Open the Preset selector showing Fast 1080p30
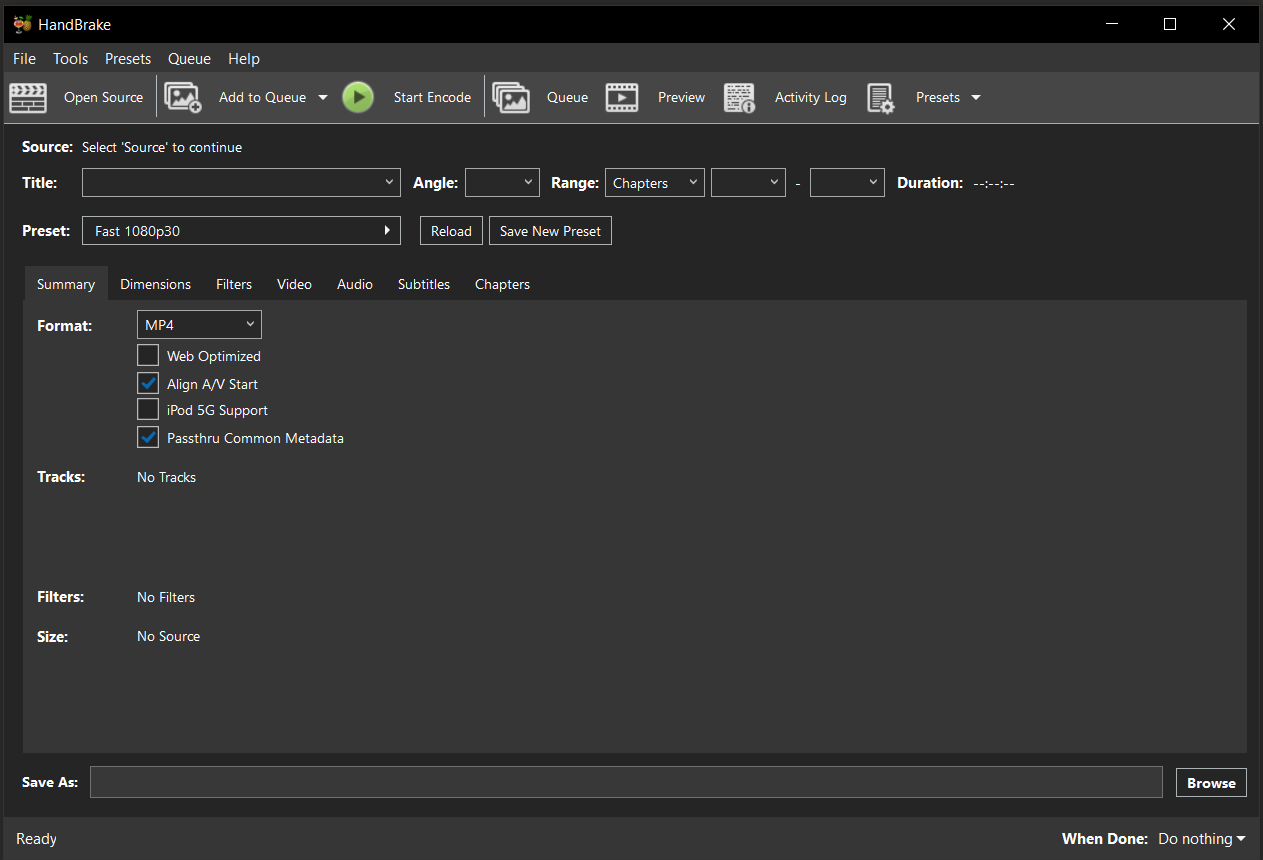The width and height of the screenshot is (1263, 860). [x=240, y=230]
